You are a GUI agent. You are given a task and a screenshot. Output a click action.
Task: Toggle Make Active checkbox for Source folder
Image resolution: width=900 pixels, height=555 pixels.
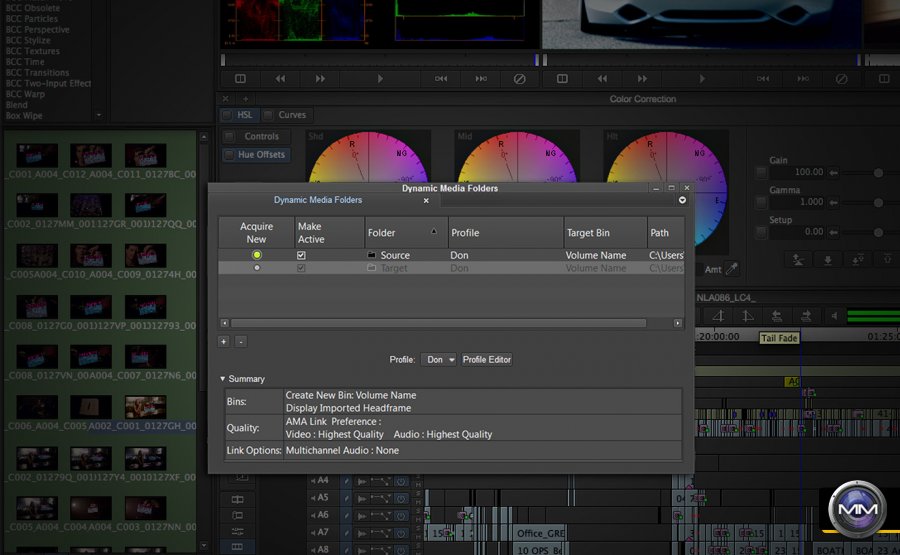301,255
